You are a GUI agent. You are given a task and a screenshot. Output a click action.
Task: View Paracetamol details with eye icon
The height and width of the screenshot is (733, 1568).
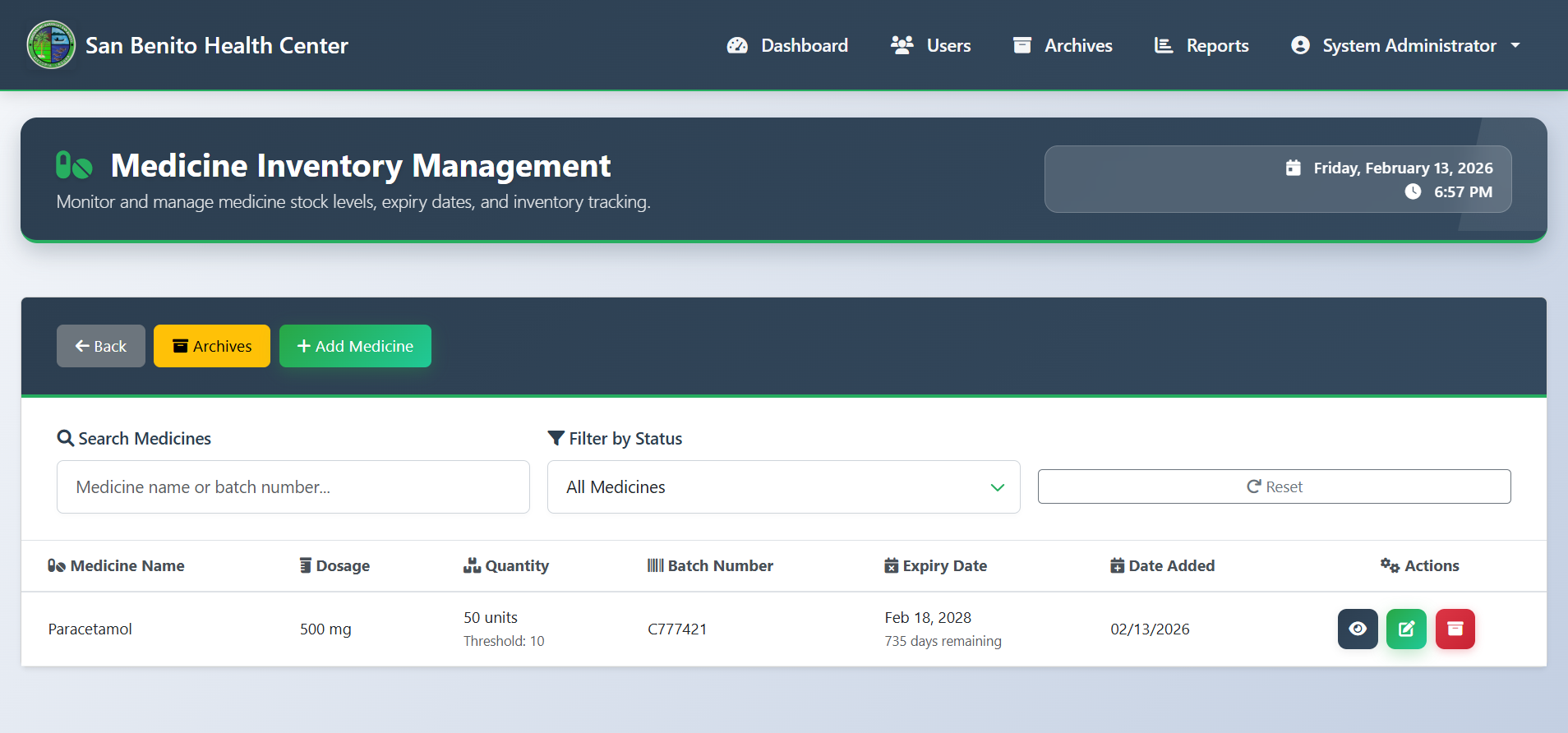point(1358,629)
